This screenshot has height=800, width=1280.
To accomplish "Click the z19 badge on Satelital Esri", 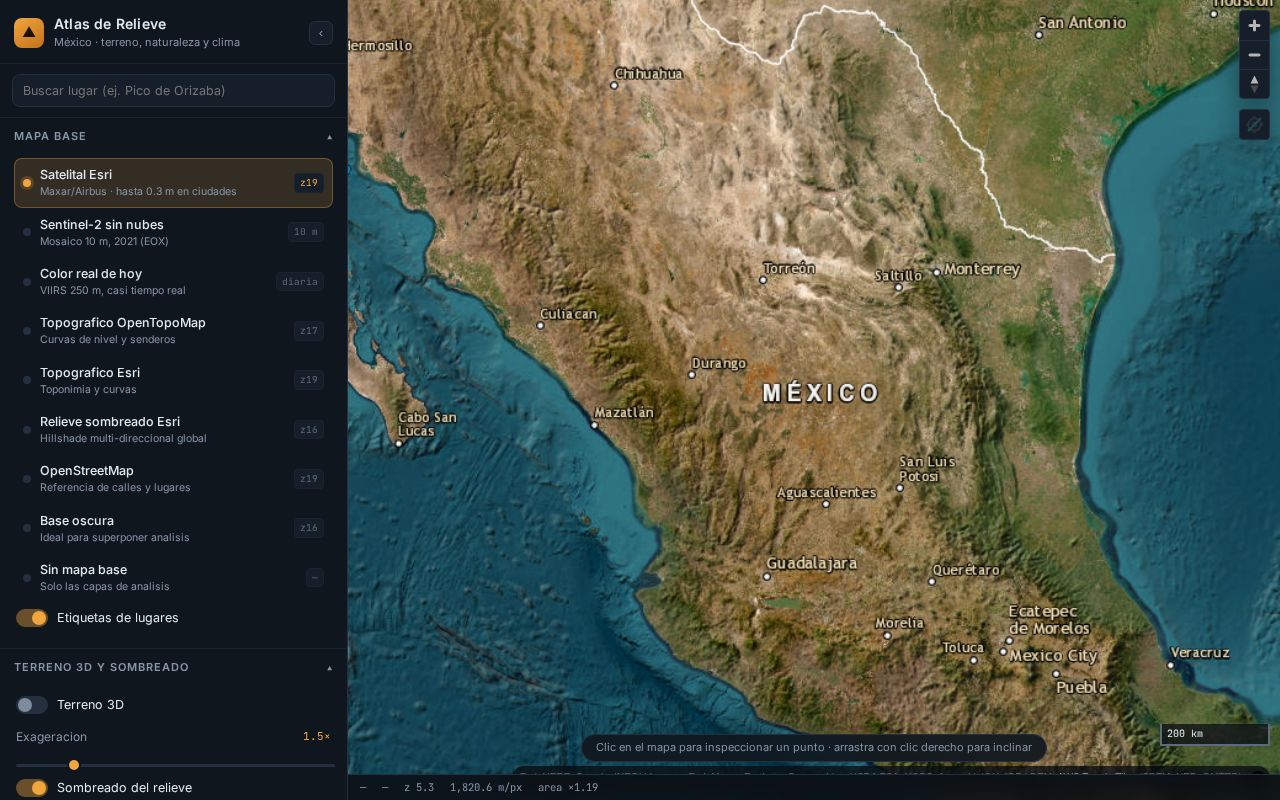I will [309, 183].
